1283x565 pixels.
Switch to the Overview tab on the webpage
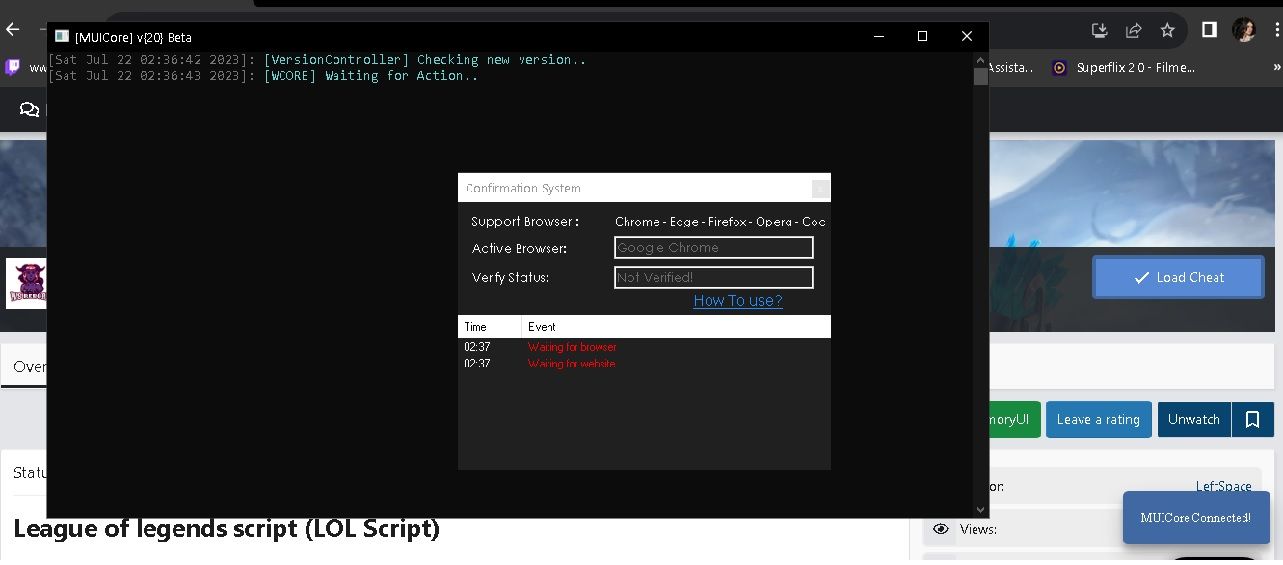(29, 366)
